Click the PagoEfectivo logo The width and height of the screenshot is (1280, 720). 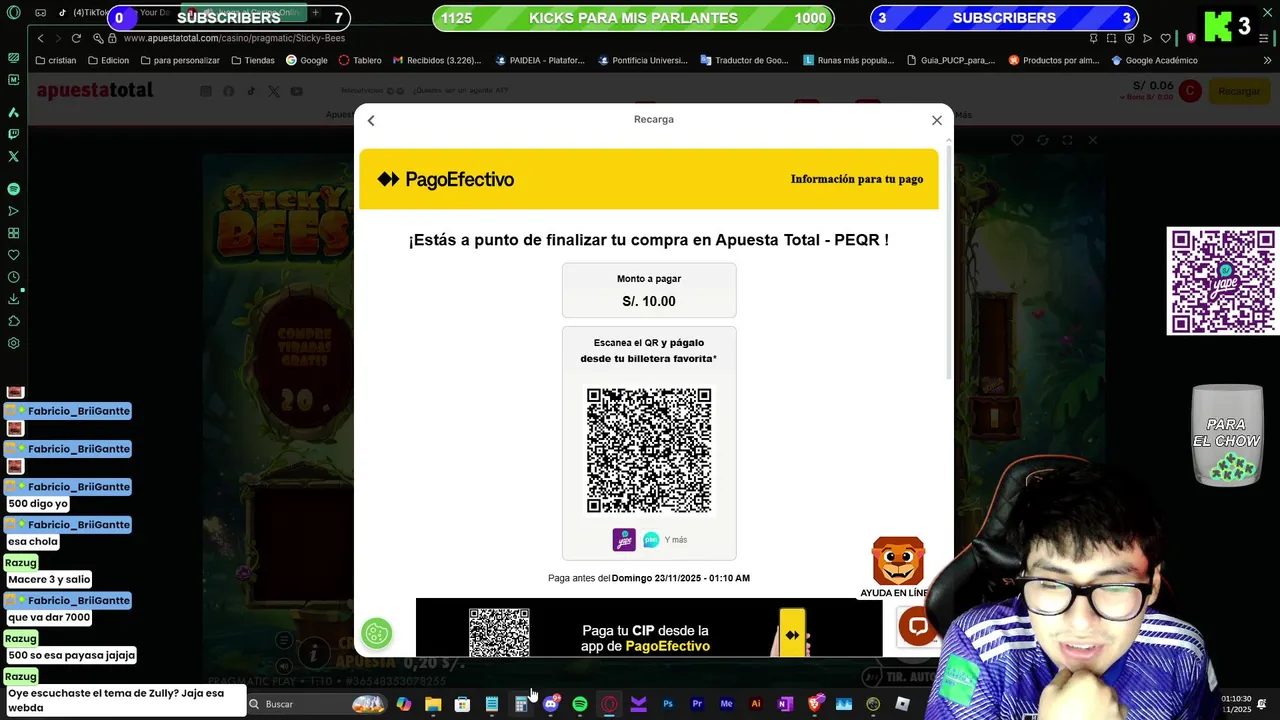point(445,179)
